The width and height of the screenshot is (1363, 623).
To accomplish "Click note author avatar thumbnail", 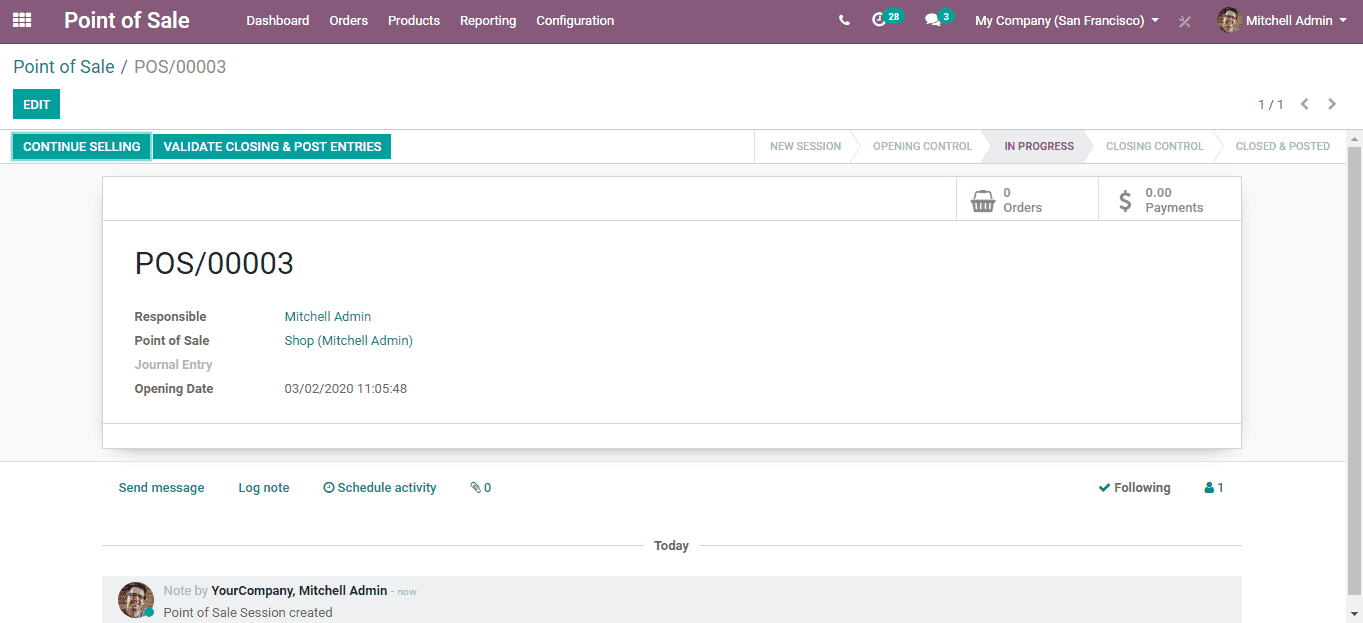I will [x=136, y=600].
